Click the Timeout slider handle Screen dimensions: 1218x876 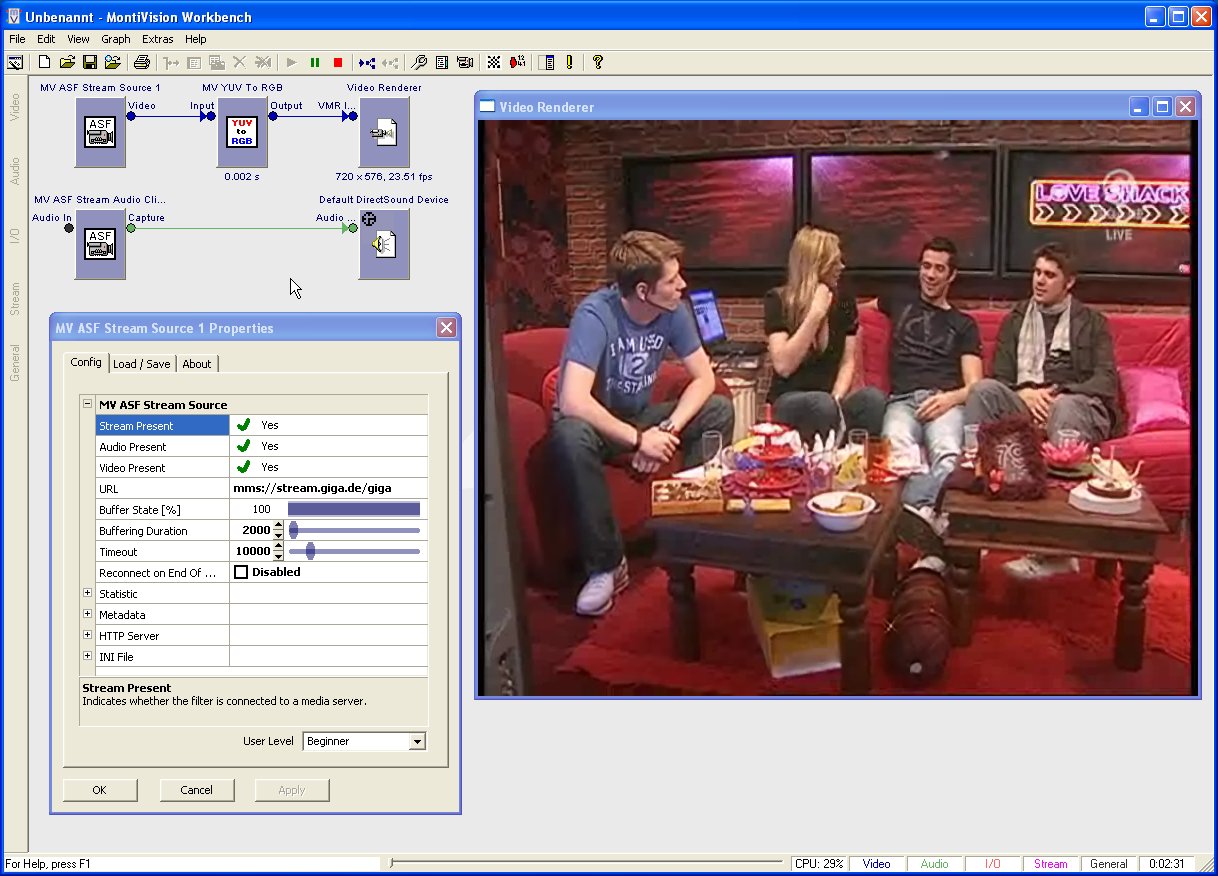[310, 551]
